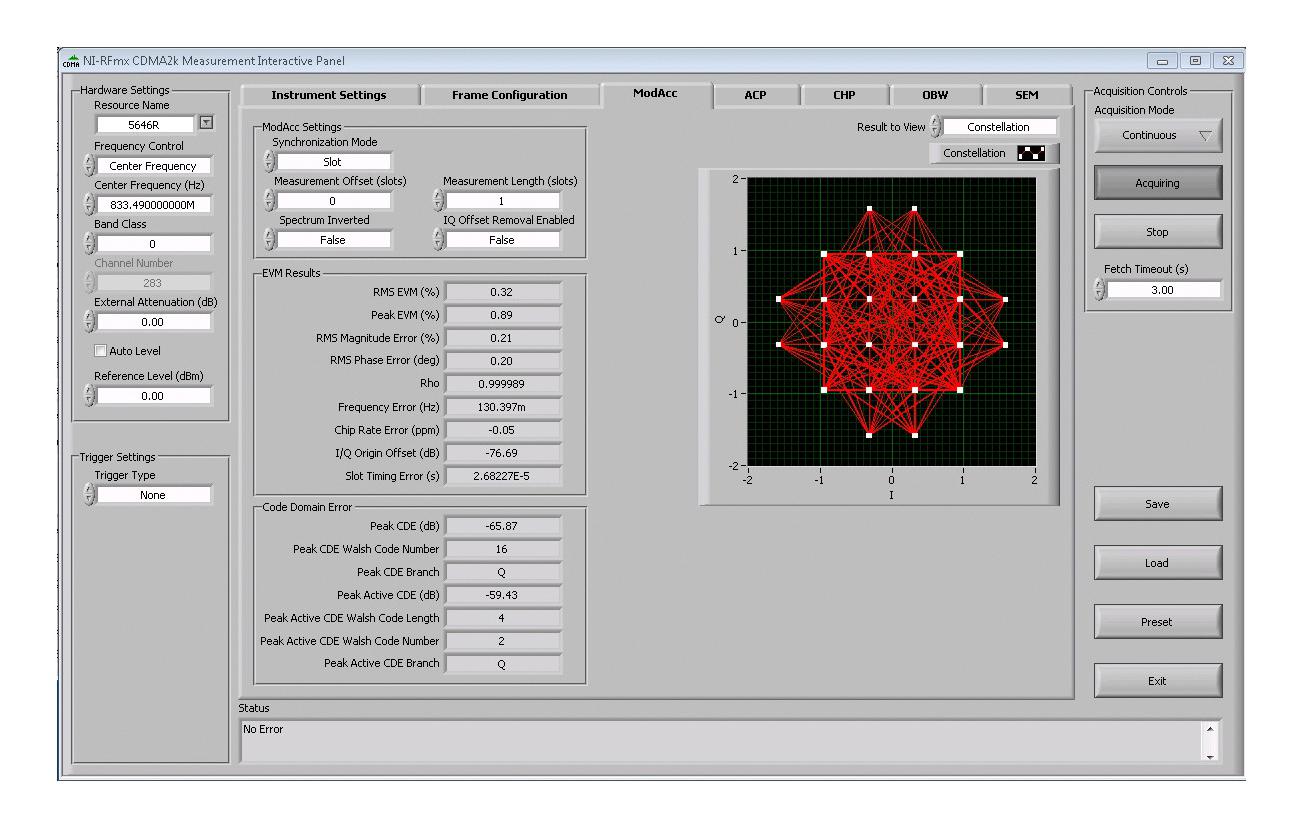
Task: Click the Status scrollbar down arrow
Action: tap(1212, 756)
